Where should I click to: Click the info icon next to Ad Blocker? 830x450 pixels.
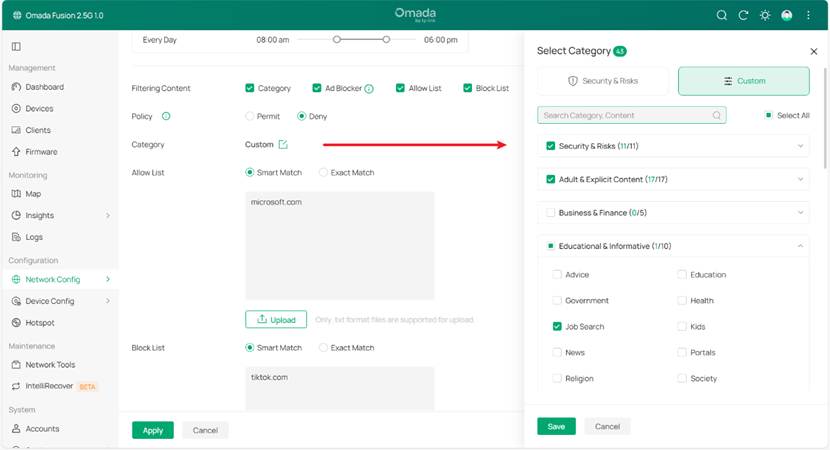[369, 89]
